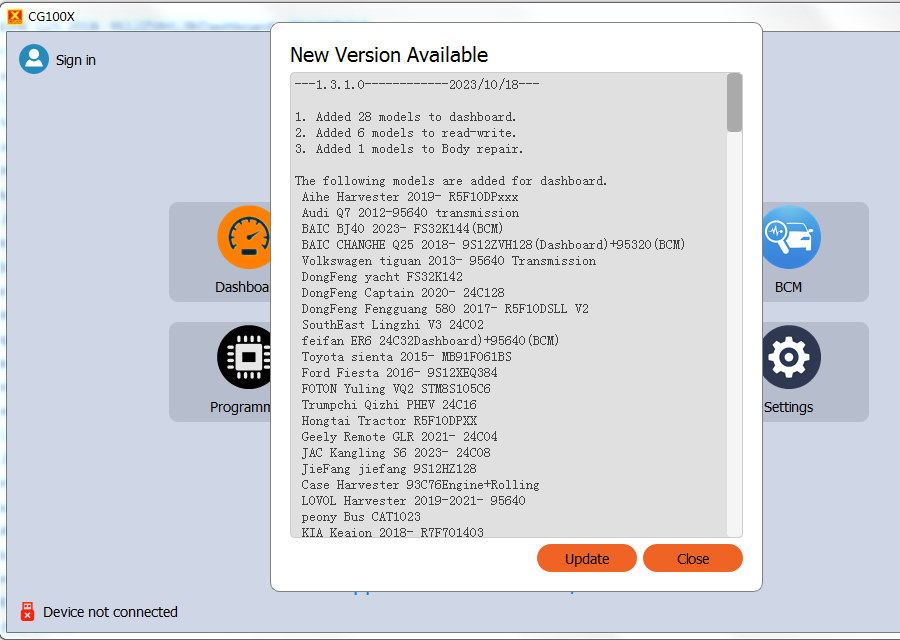The height and width of the screenshot is (640, 900).
Task: Click the 'feifan ER6 24C32Dashboard)+95640(BCM)' entry
Action: 430,342
